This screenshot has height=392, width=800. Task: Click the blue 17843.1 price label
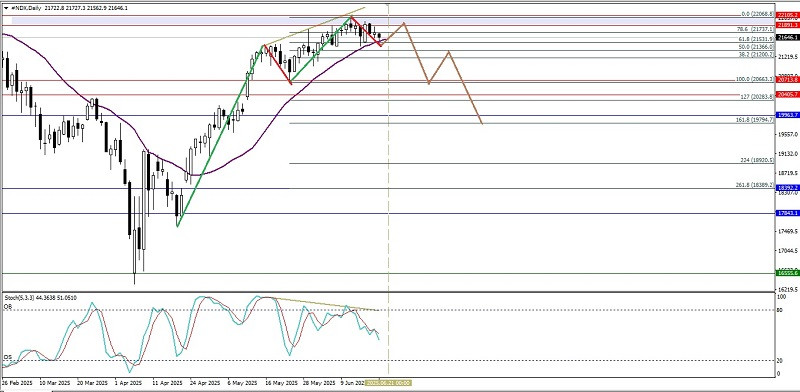click(x=787, y=213)
